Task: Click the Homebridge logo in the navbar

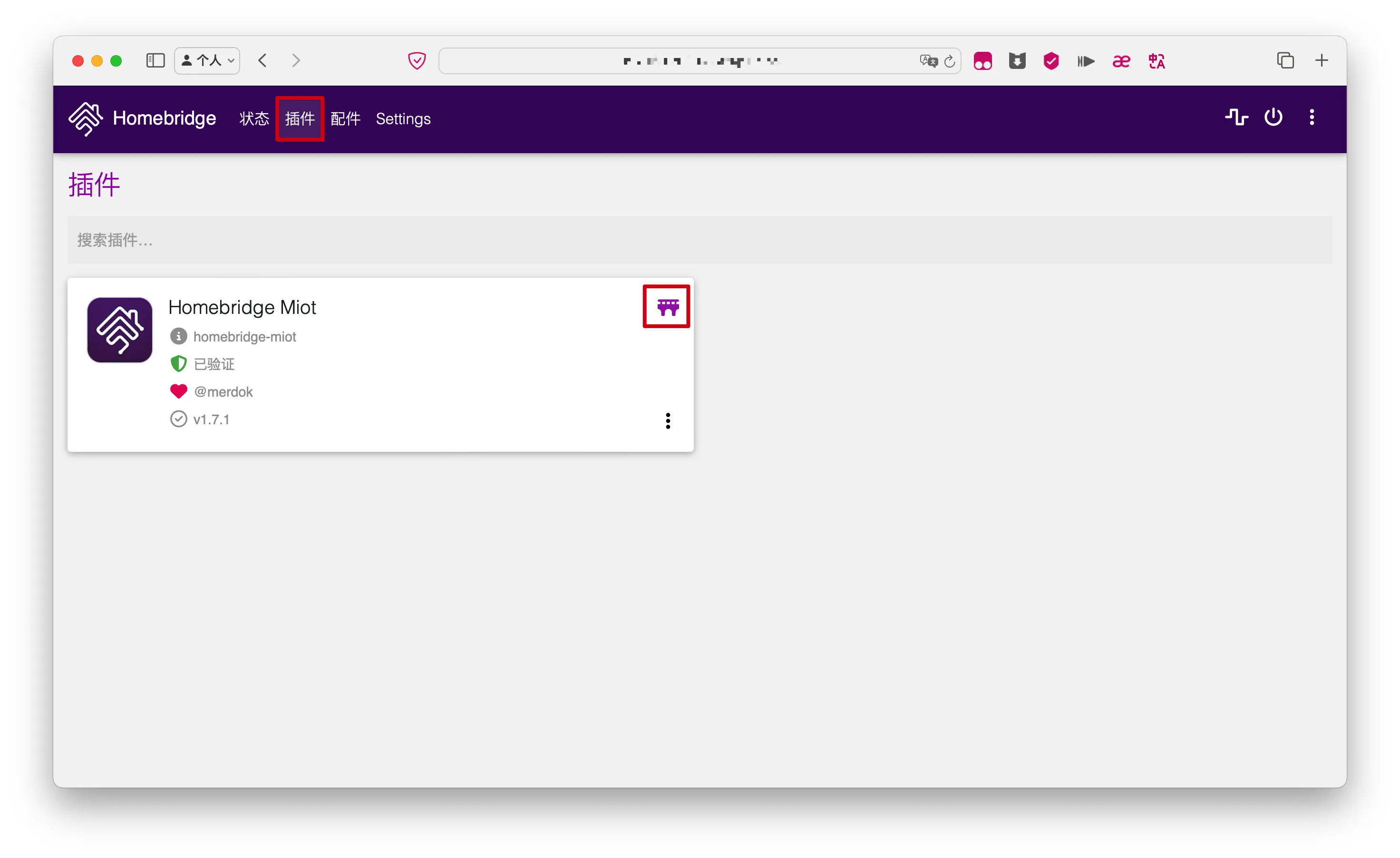Action: (85, 119)
